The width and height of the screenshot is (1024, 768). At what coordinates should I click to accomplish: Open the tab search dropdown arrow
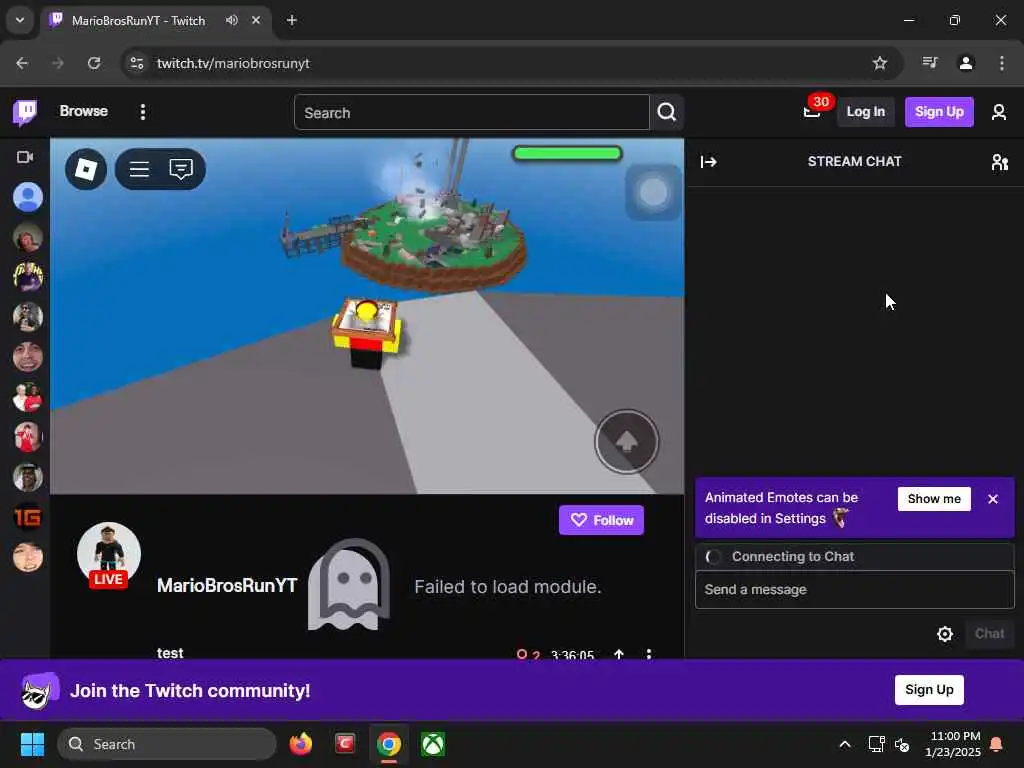20,20
